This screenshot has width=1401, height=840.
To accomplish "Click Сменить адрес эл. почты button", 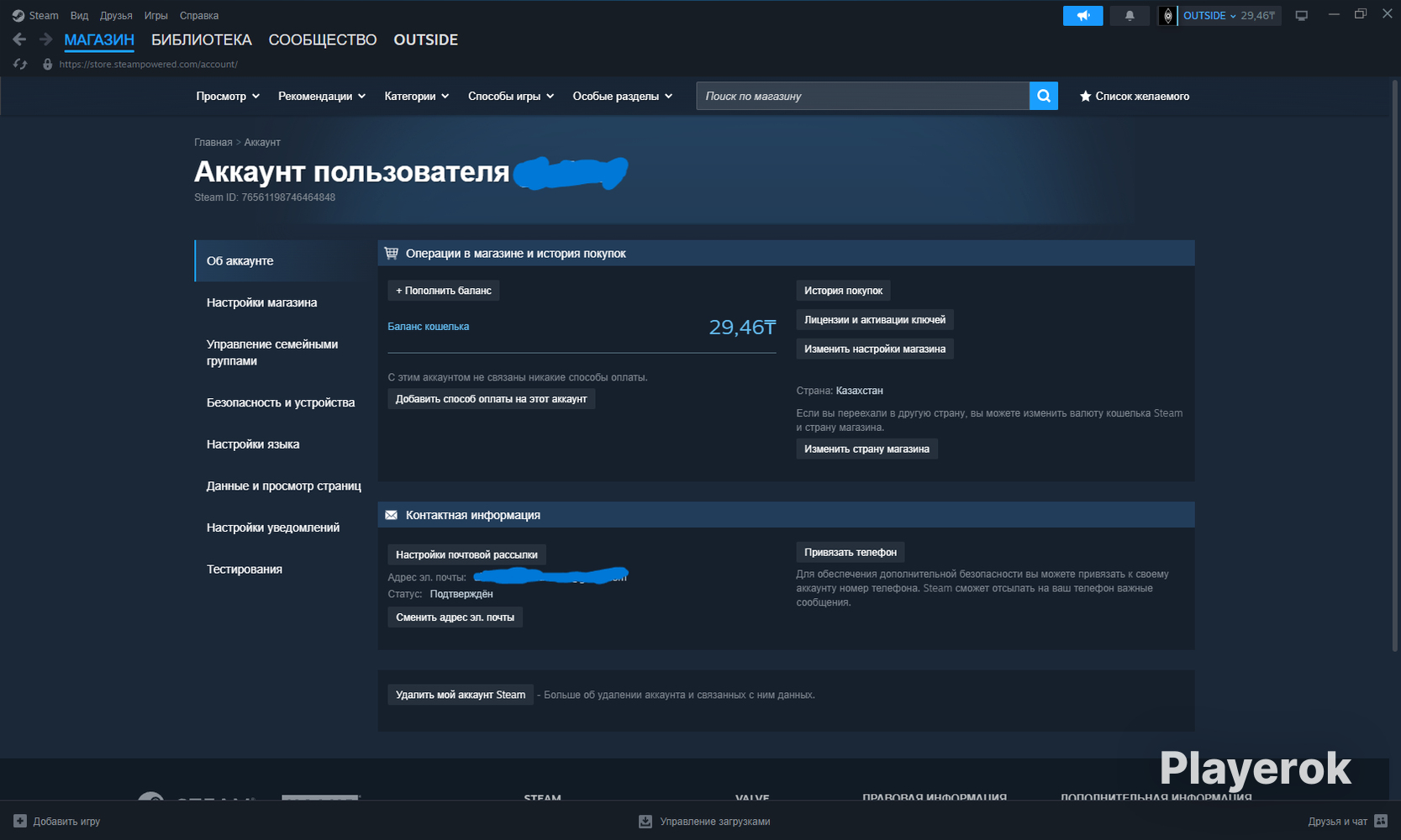I will pyautogui.click(x=455, y=617).
